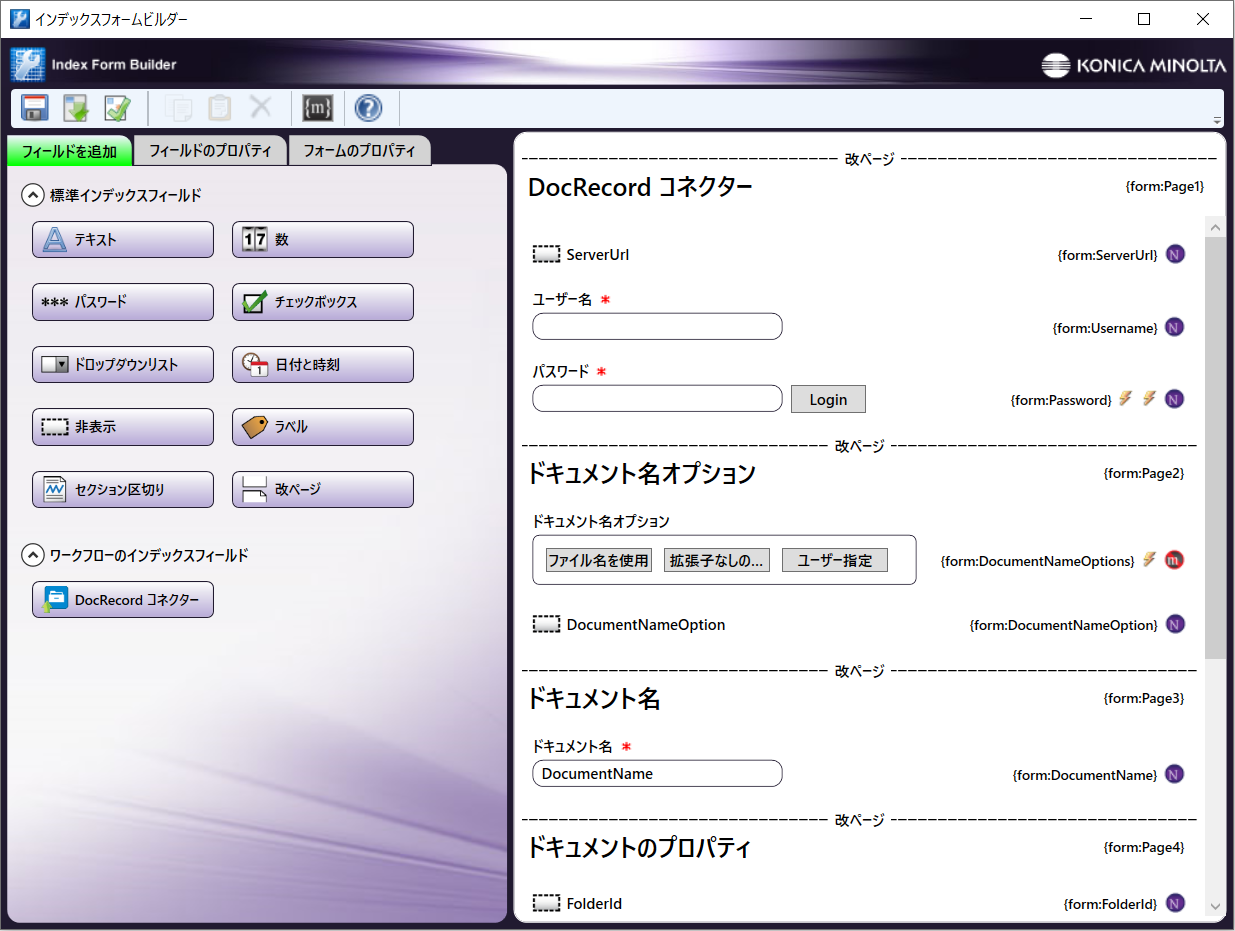Select the ファイル名を使用 option
The height and width of the screenshot is (931, 1235).
click(598, 560)
